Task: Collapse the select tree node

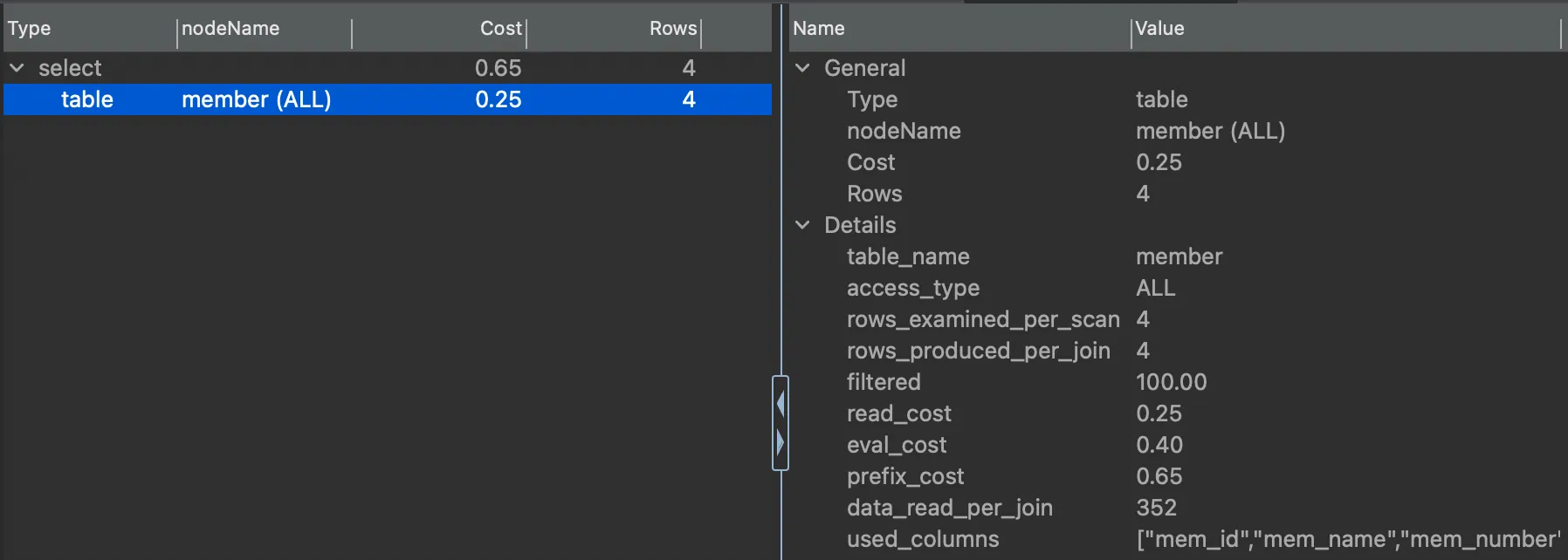Action: [17, 68]
